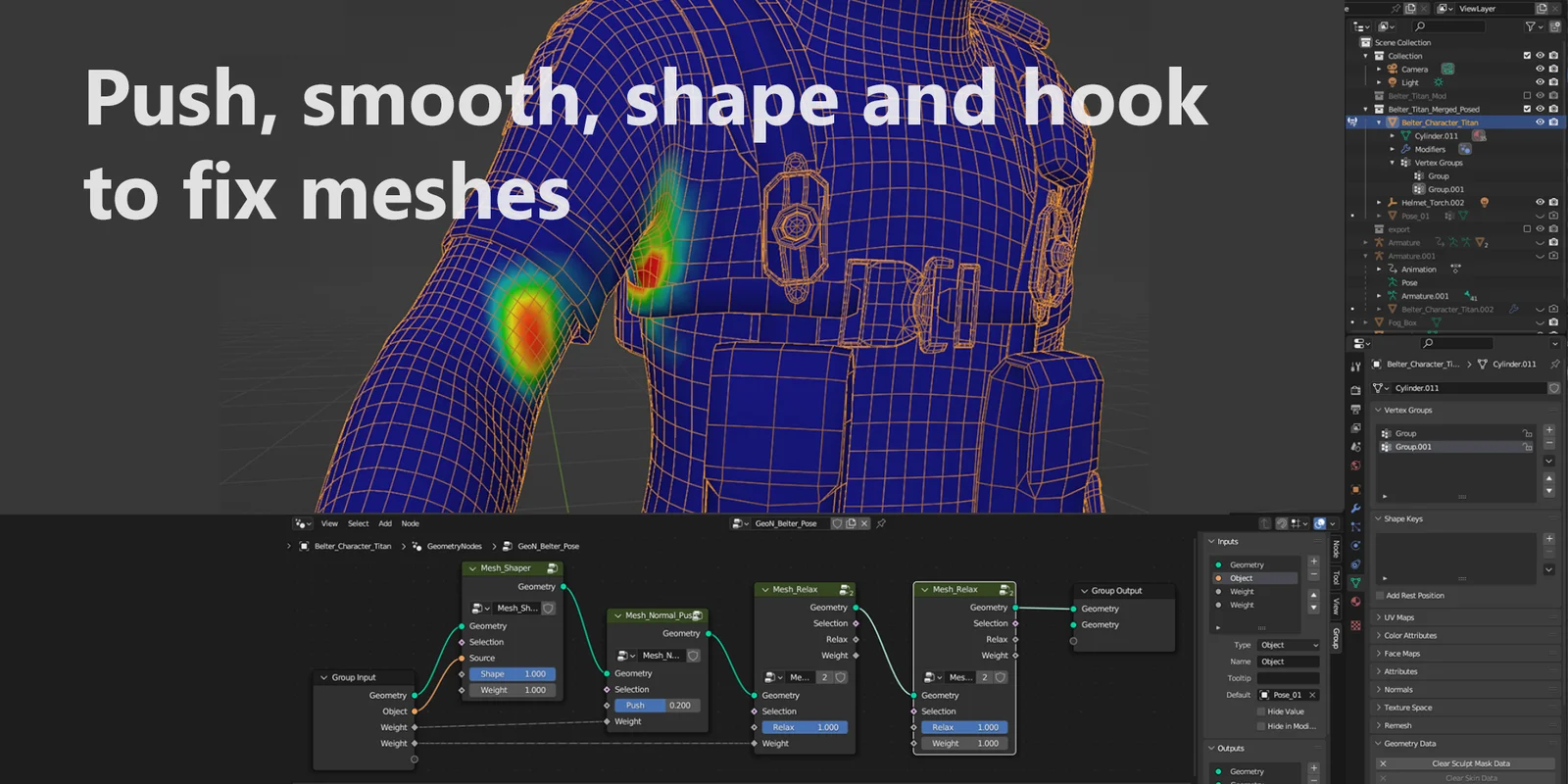The width and height of the screenshot is (1568, 784).
Task: Open the Material properties tab
Action: (x=1355, y=602)
